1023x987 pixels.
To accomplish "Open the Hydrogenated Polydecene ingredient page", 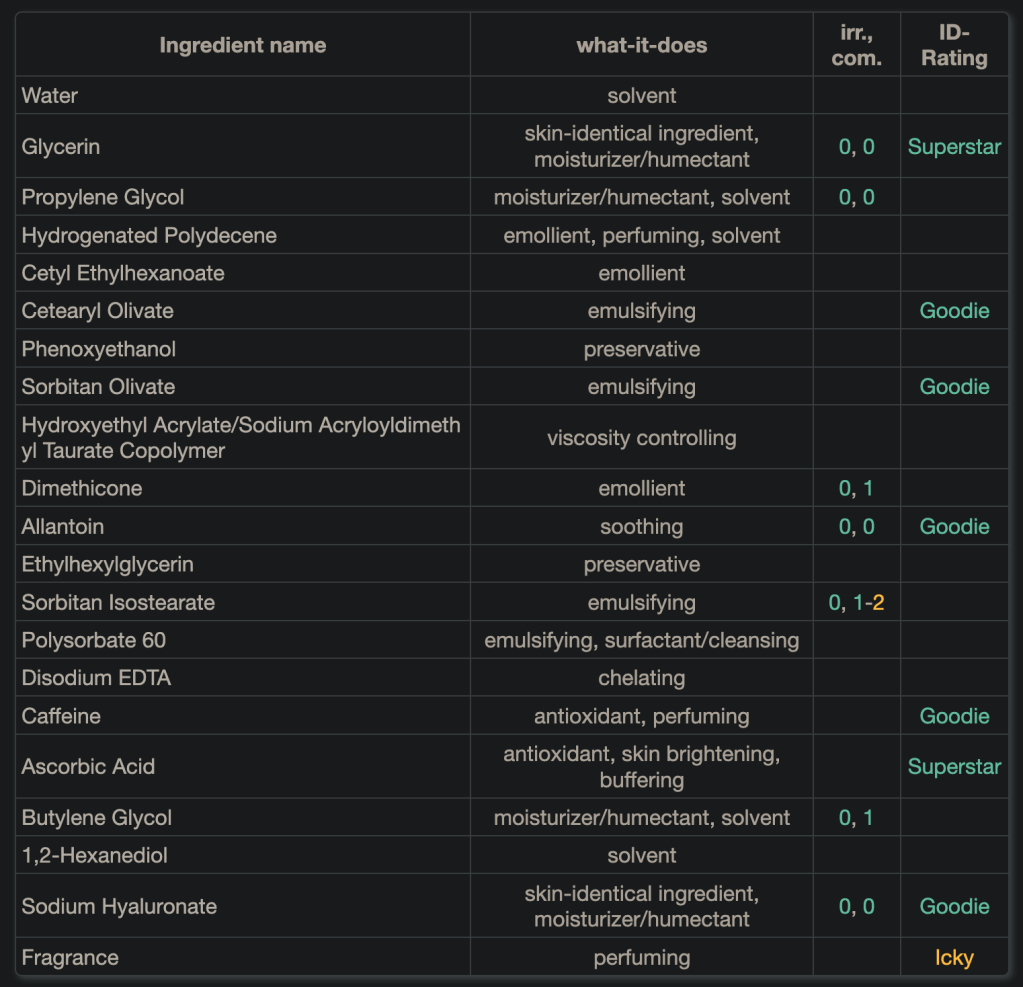I will 149,236.
